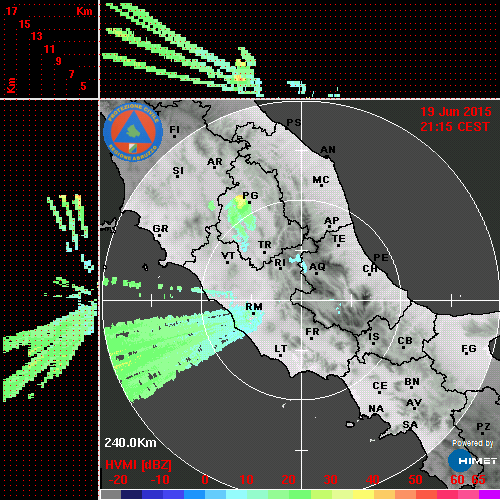Viewport: 500px width, 500px height.
Task: Click the 'NA' city label on the map
Action: [376, 409]
